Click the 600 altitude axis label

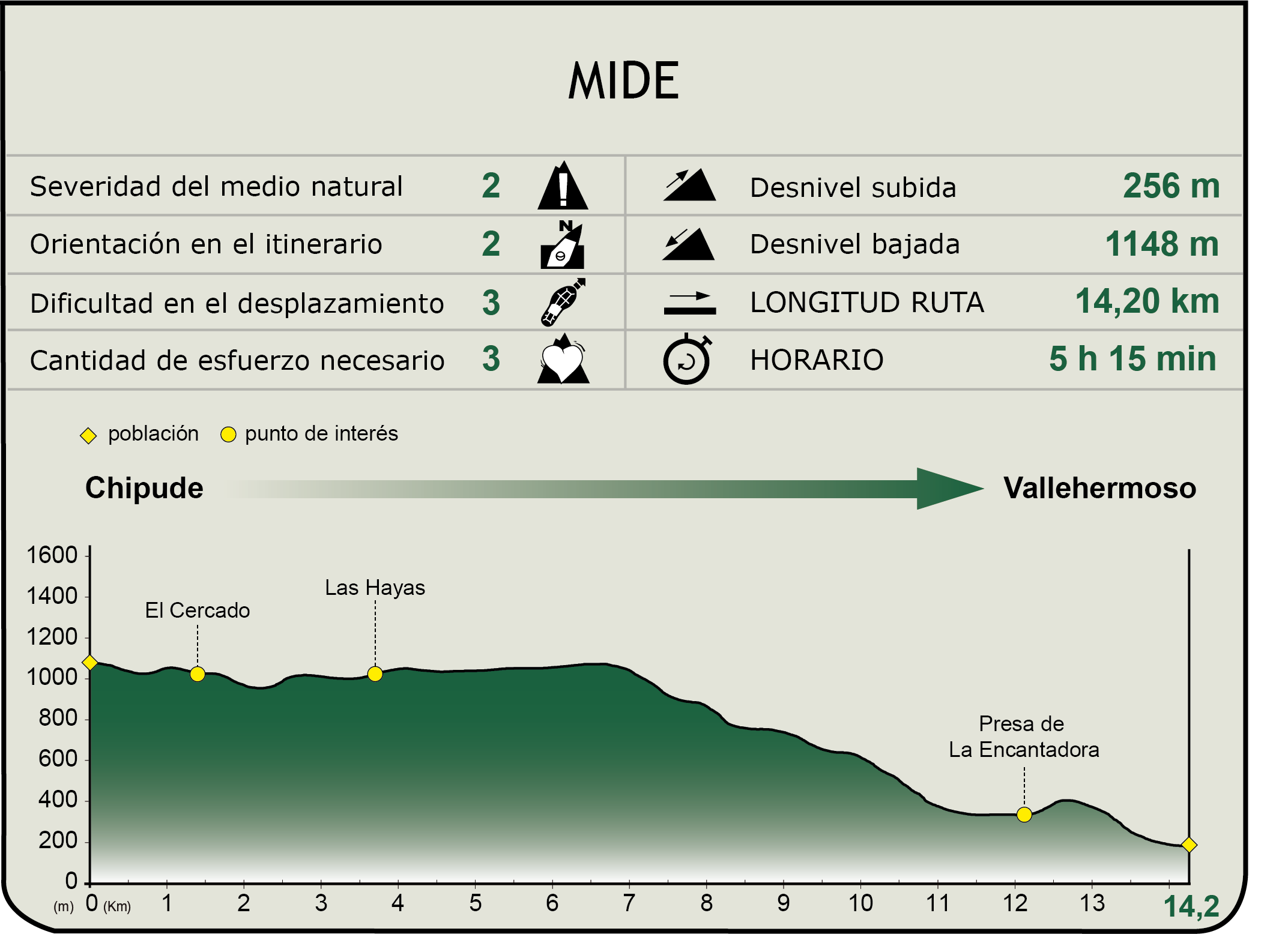tap(58, 759)
